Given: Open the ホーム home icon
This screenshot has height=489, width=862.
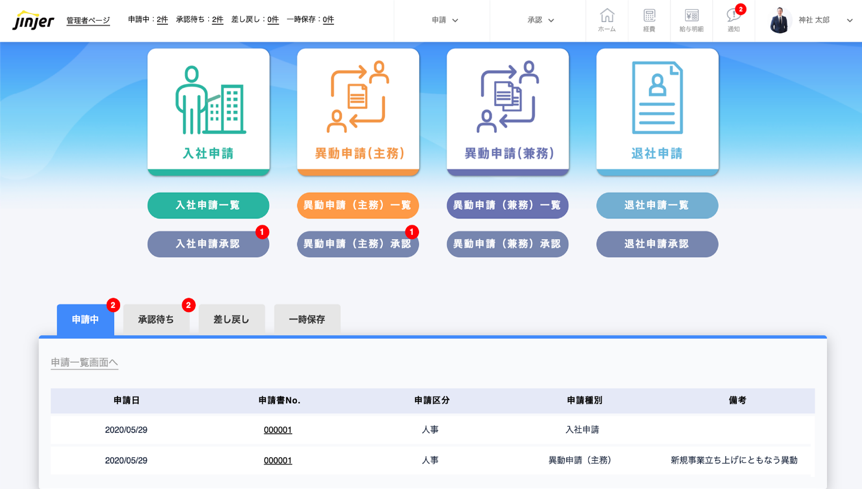Looking at the screenshot, I should (607, 20).
